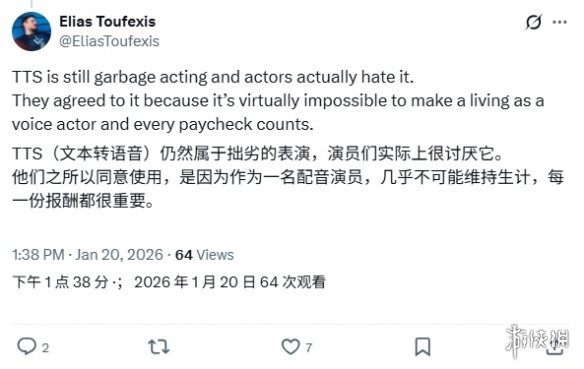
Task: Open Elias Toufexis profile avatar
Action: click(31, 31)
